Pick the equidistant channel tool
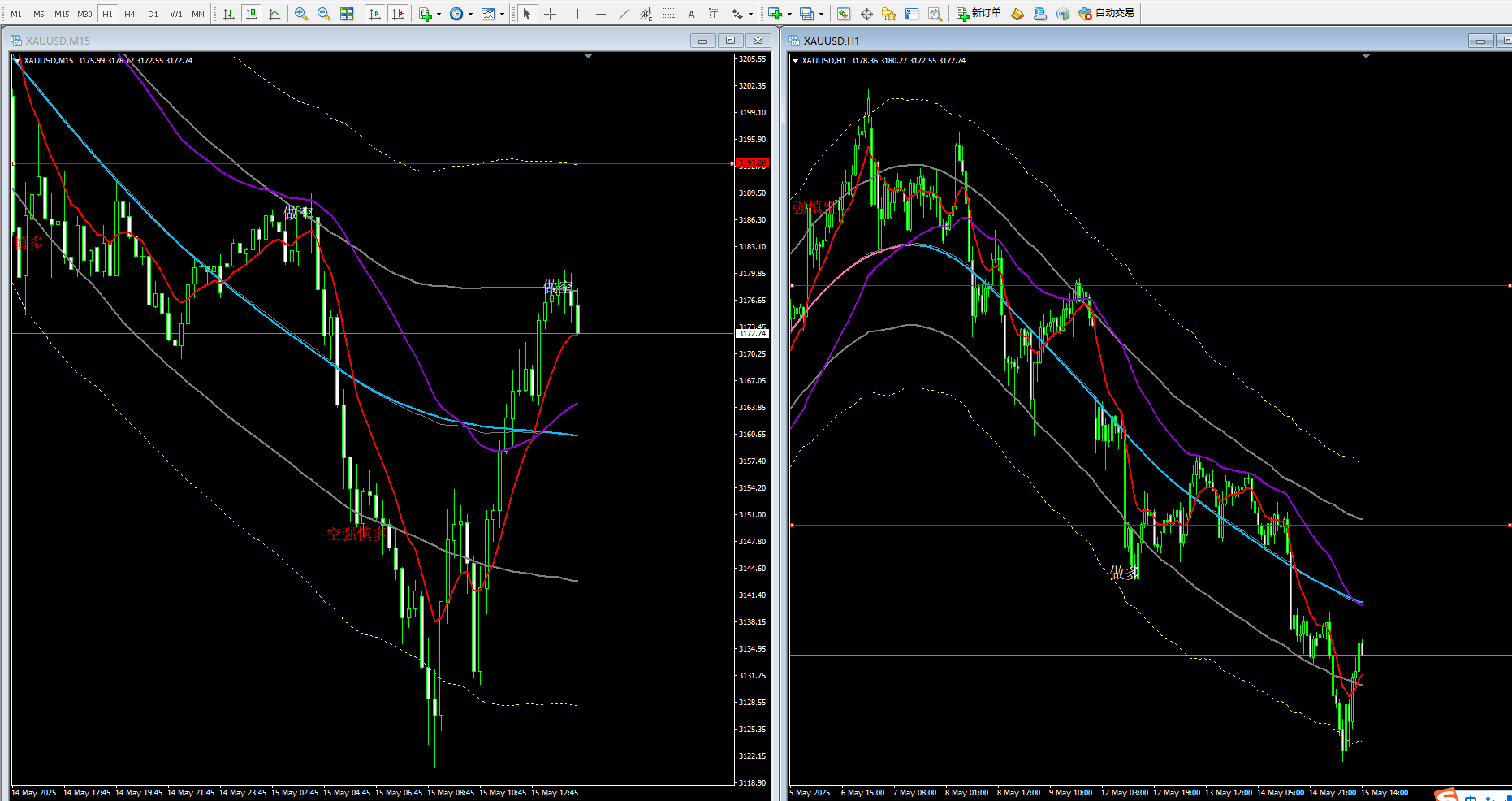1512x801 pixels. [x=646, y=14]
